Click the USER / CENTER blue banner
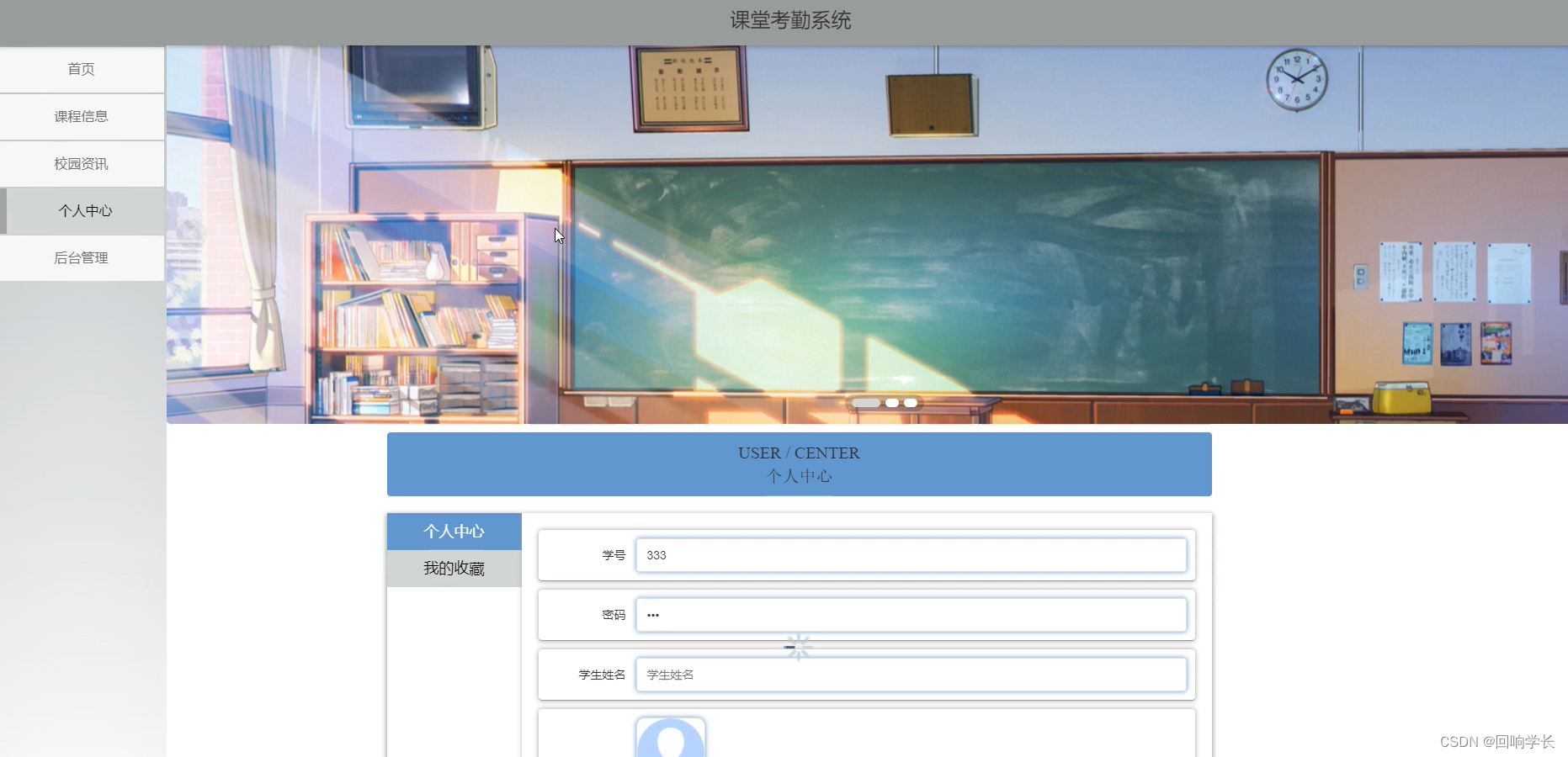Screen dimensions: 1568x757 point(798,463)
